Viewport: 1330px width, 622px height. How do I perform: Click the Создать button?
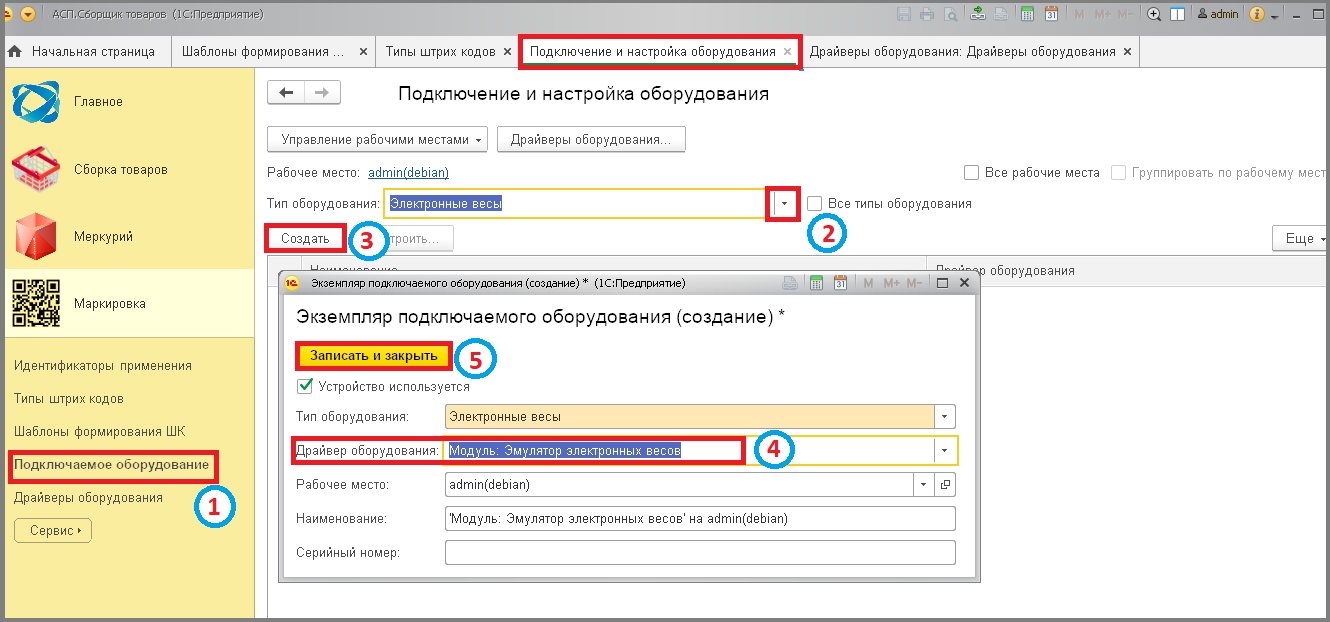pyautogui.click(x=305, y=238)
